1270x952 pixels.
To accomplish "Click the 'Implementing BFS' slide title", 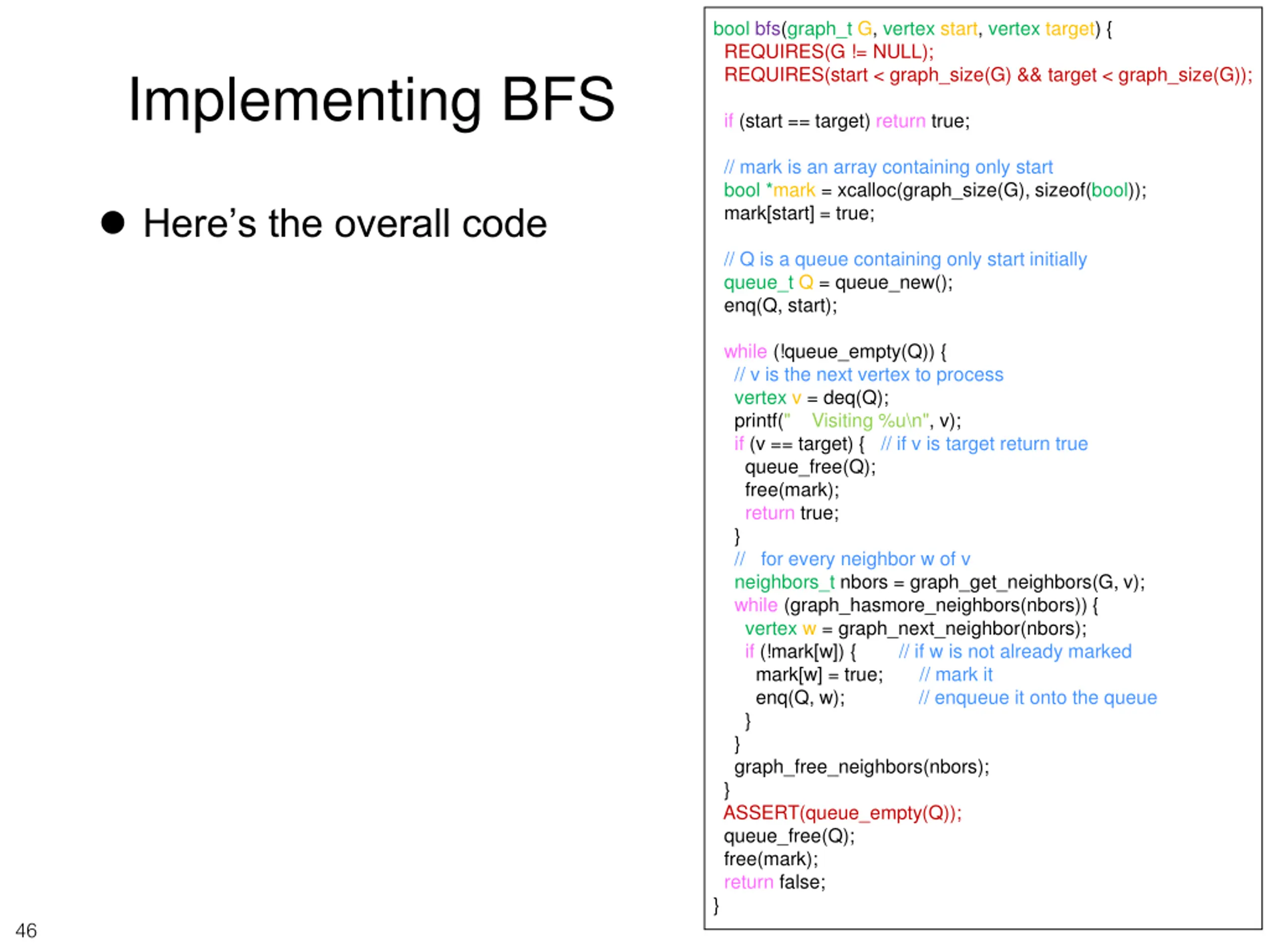I will [372, 101].
